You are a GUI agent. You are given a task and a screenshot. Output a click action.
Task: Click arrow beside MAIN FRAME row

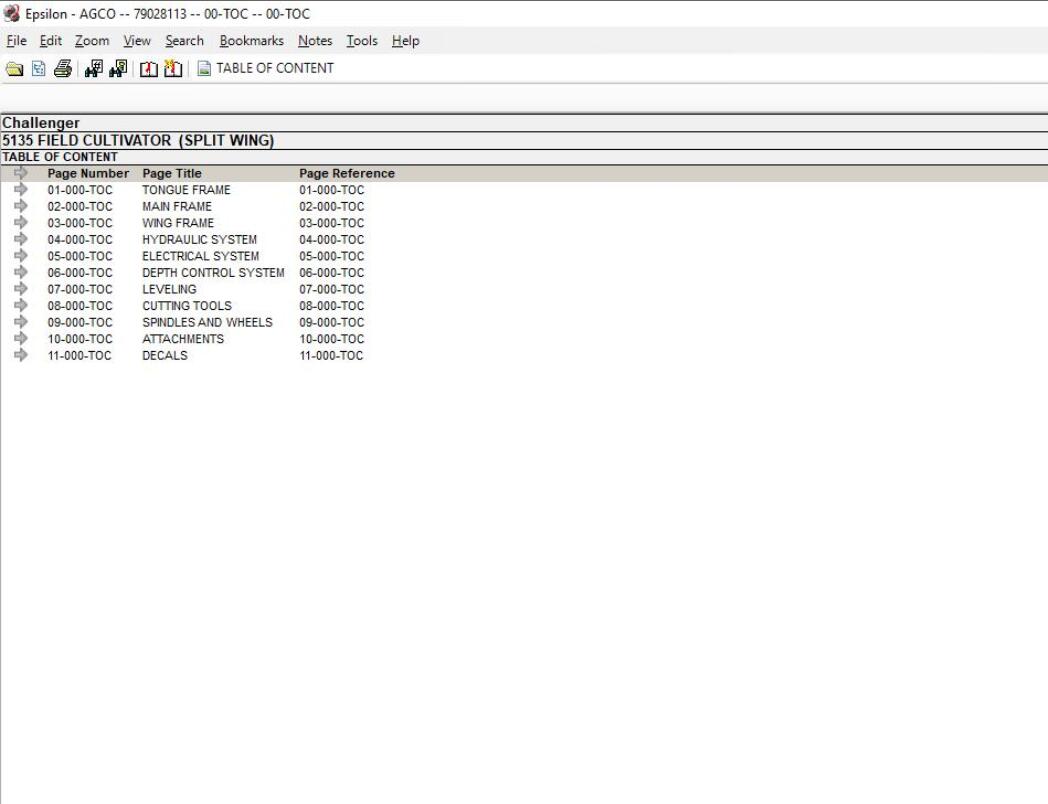pyautogui.click(x=21, y=207)
